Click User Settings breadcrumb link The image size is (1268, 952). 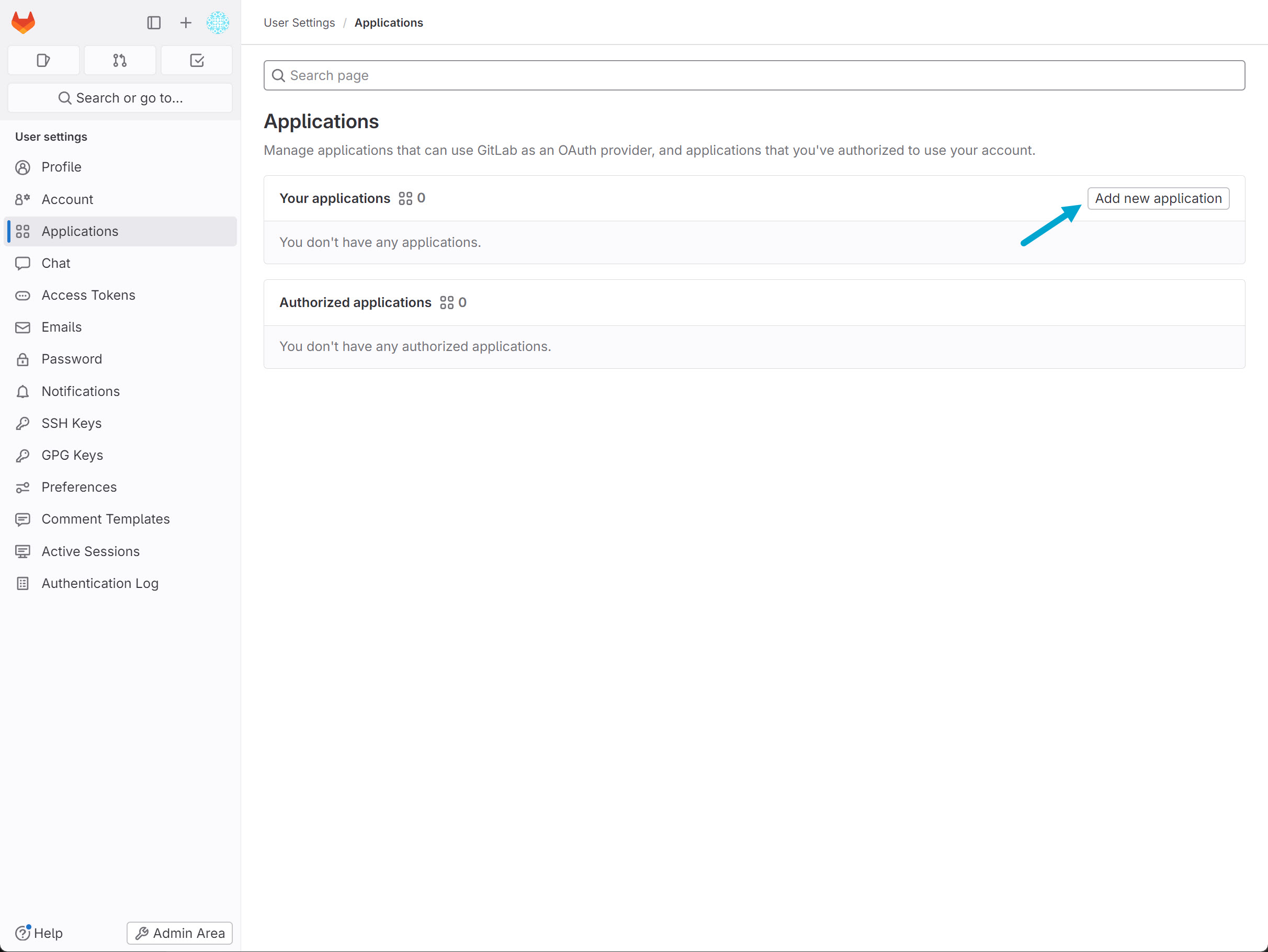click(299, 22)
